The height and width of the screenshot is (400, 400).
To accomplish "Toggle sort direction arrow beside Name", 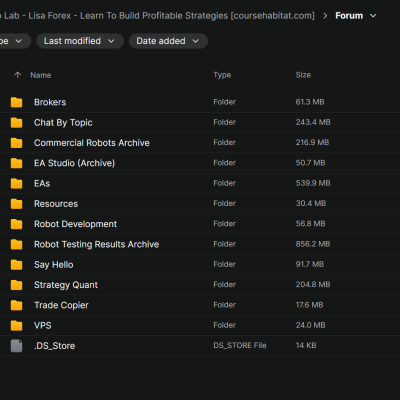I will 18,75.
